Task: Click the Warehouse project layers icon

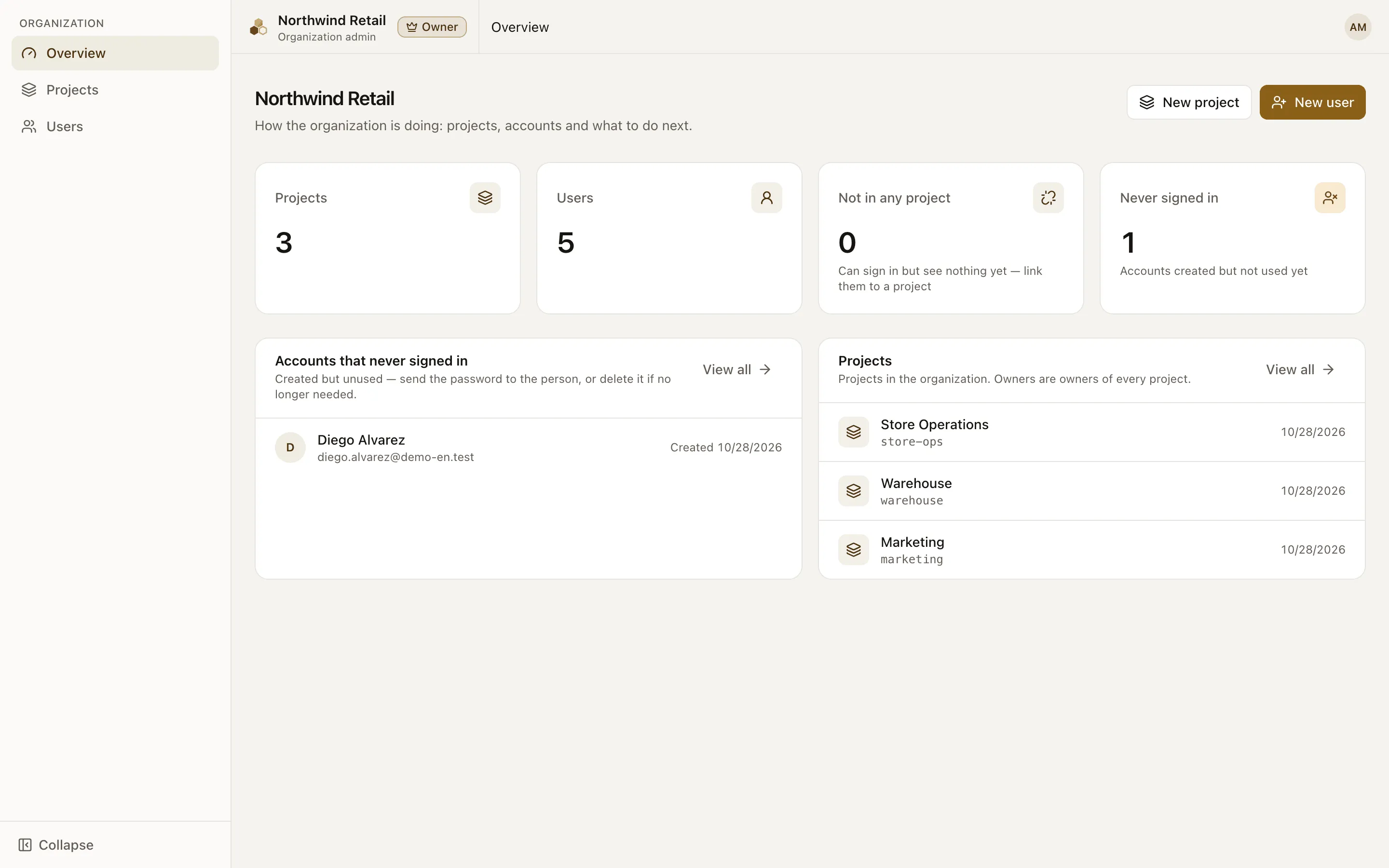Action: pyautogui.click(x=854, y=491)
